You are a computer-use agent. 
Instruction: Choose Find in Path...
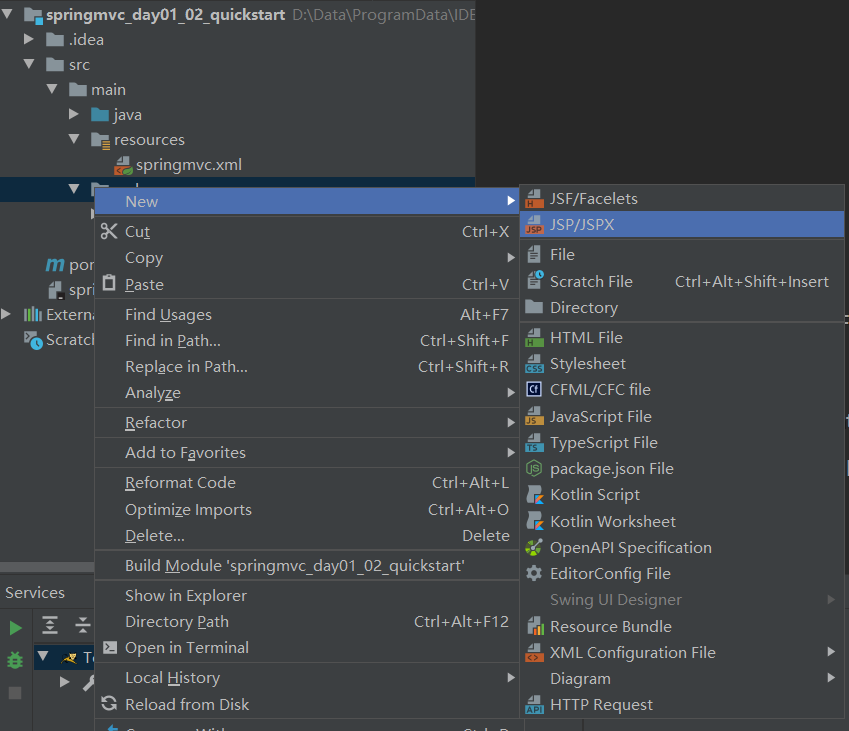point(307,341)
